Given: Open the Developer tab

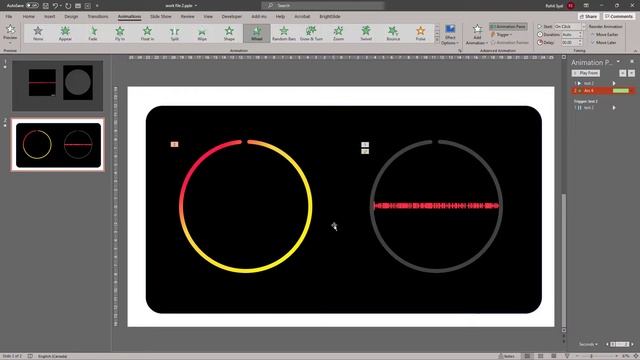Looking at the screenshot, I should (x=232, y=16).
